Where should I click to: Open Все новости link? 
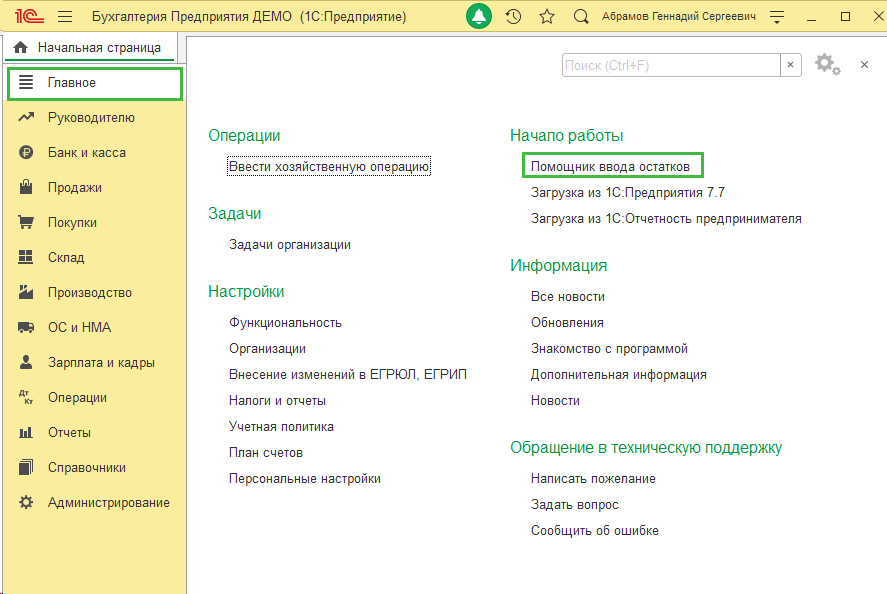[568, 297]
